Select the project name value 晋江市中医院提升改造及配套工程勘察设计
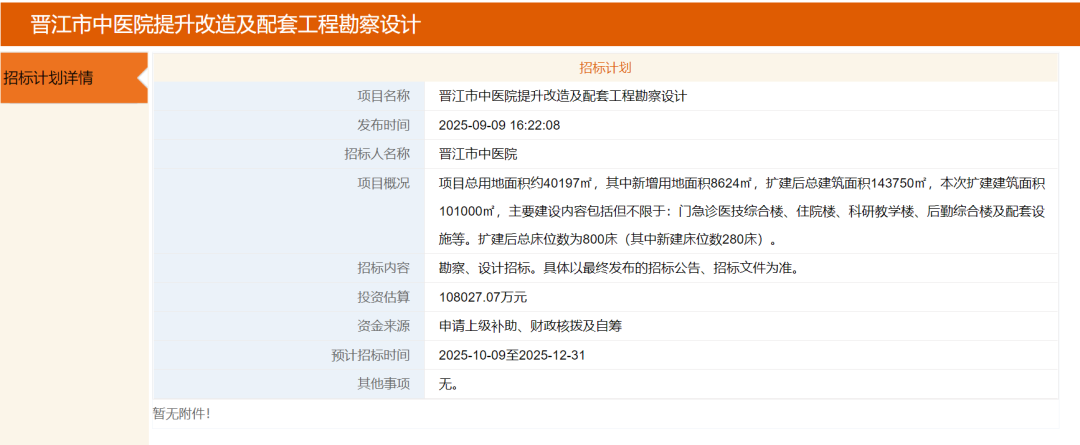Screen dimensions: 1080x445 point(563,96)
